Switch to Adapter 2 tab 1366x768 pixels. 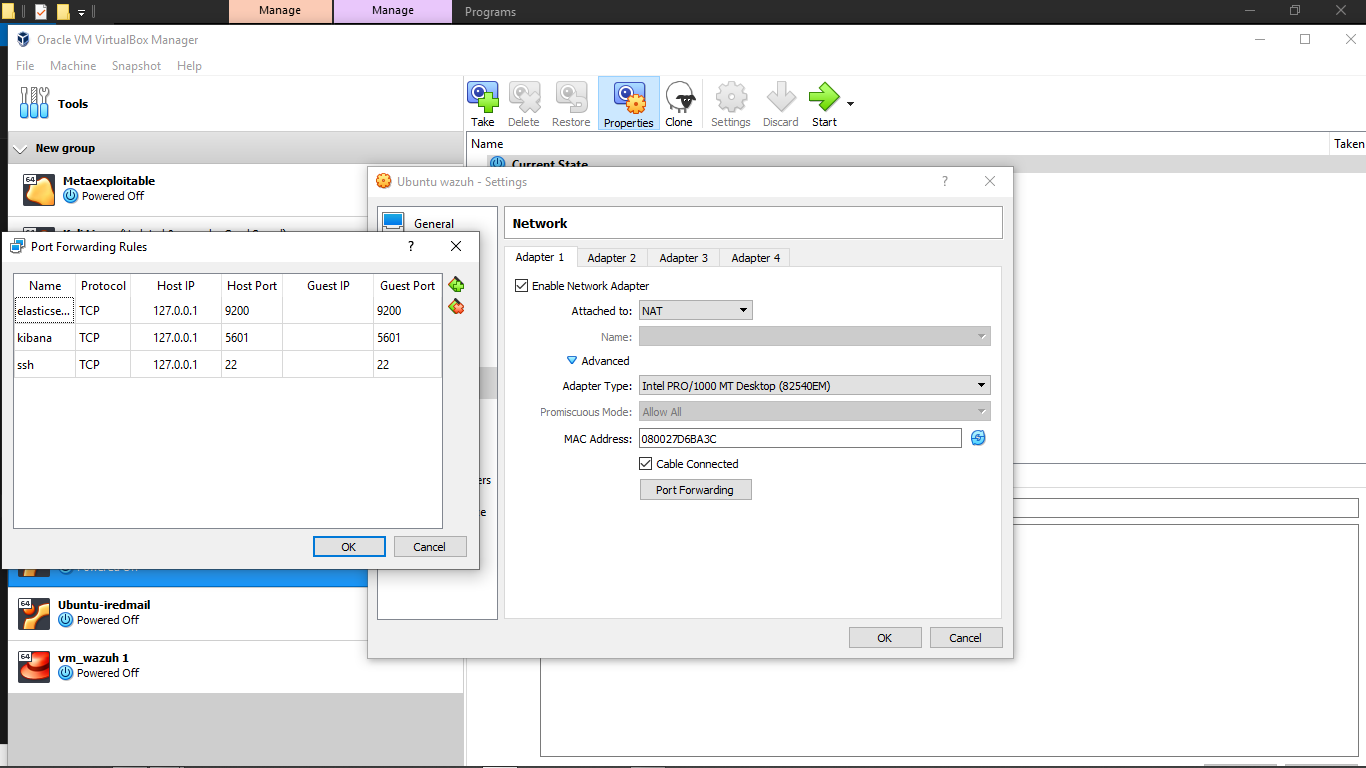(612, 258)
